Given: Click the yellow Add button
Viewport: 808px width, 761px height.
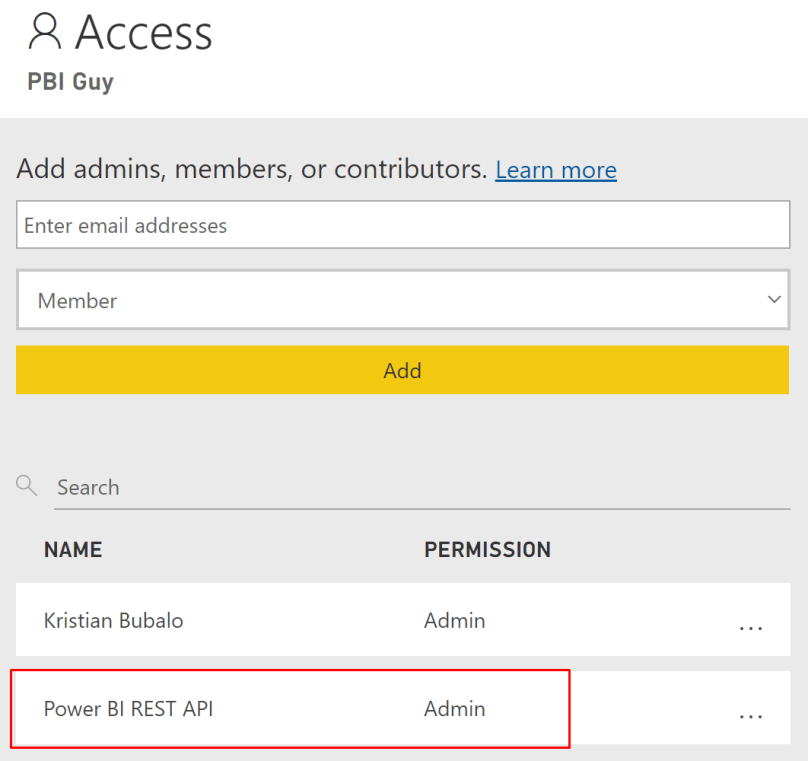Looking at the screenshot, I should pos(402,370).
